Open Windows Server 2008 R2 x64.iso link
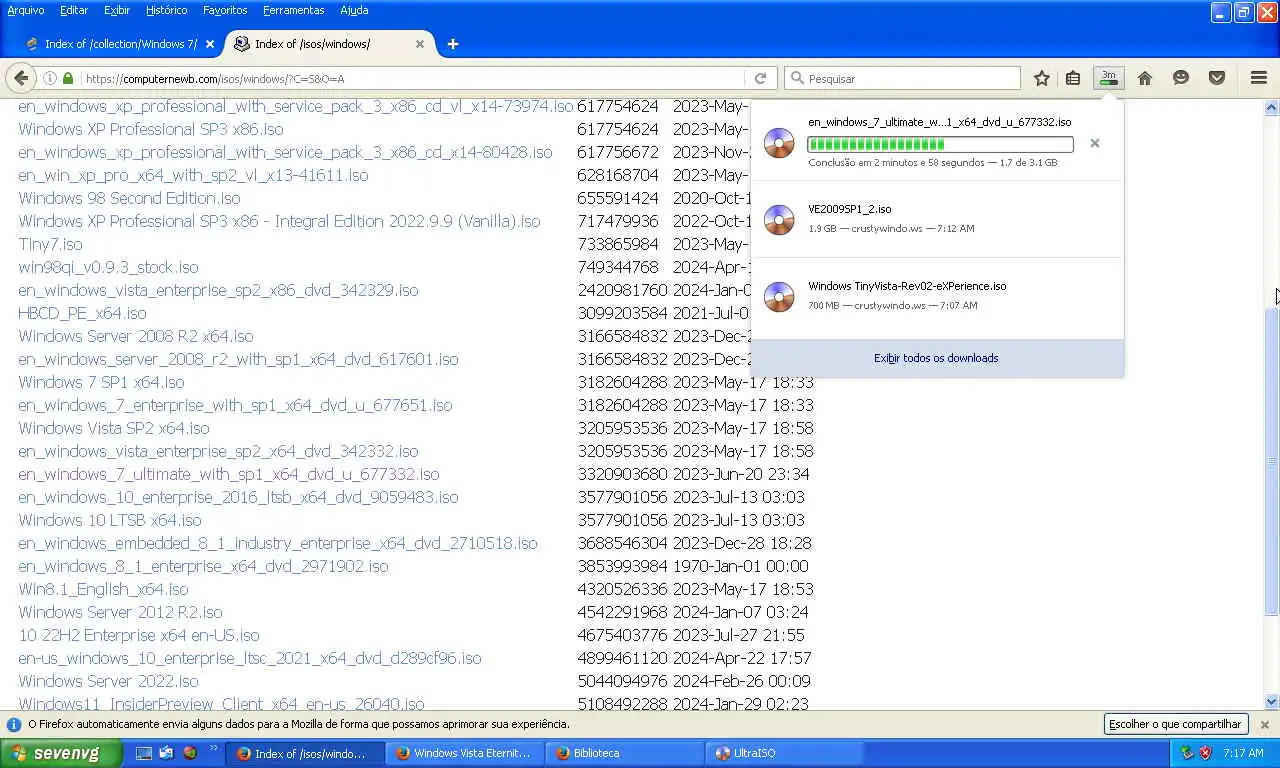The height and width of the screenshot is (768, 1280). coord(136,336)
